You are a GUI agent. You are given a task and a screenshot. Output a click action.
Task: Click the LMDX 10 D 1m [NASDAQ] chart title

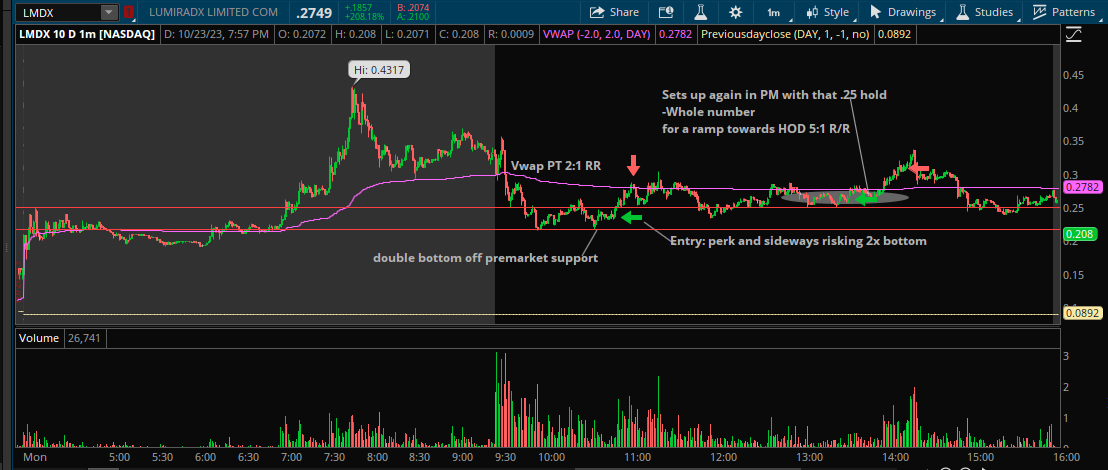[87, 34]
